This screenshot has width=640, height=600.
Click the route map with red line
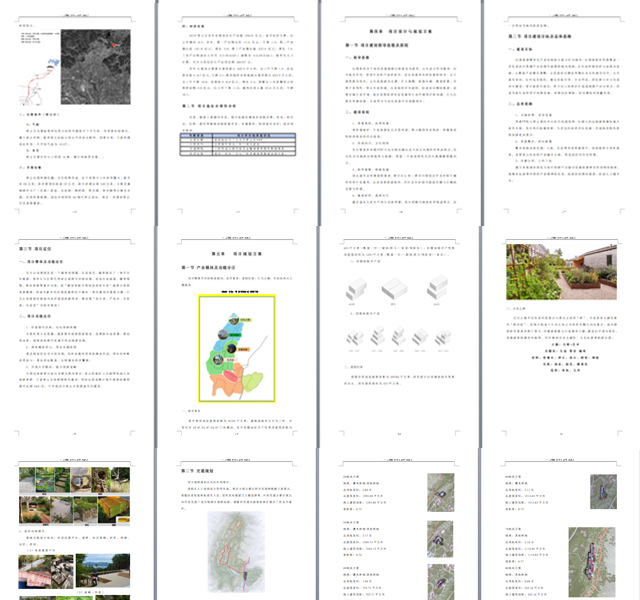point(40,82)
